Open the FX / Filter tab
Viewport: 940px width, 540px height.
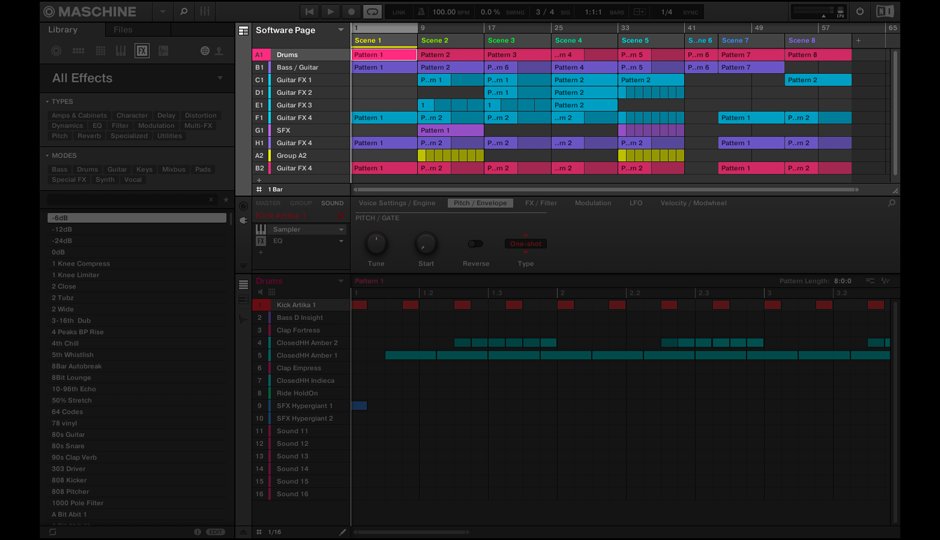click(x=541, y=203)
